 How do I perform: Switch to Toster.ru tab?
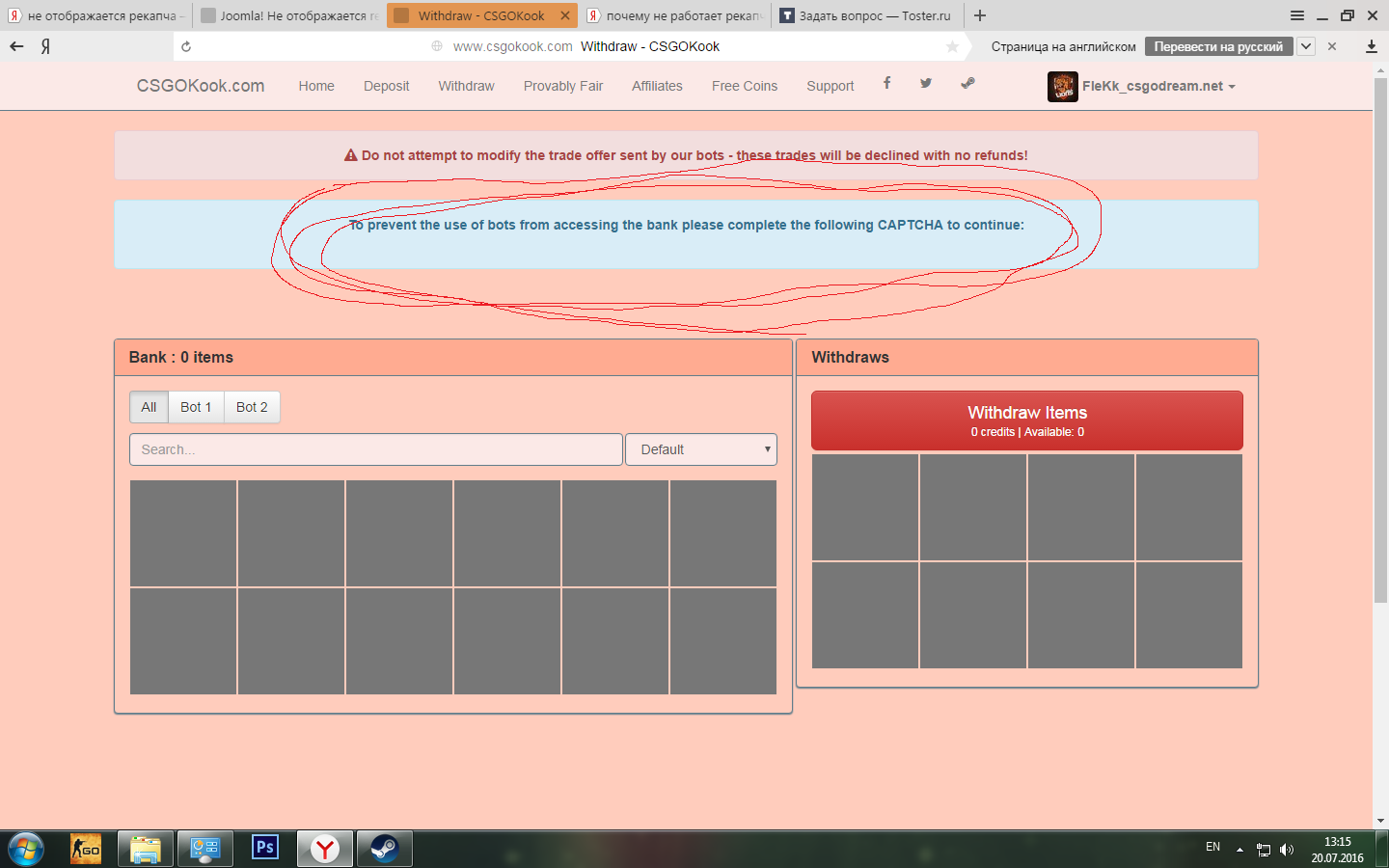(x=867, y=15)
